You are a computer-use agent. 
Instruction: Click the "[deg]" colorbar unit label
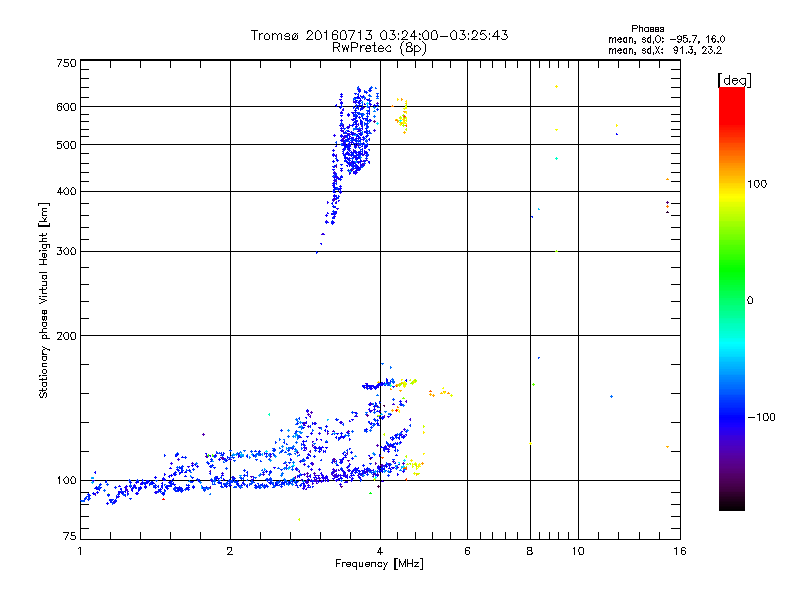[x=734, y=80]
